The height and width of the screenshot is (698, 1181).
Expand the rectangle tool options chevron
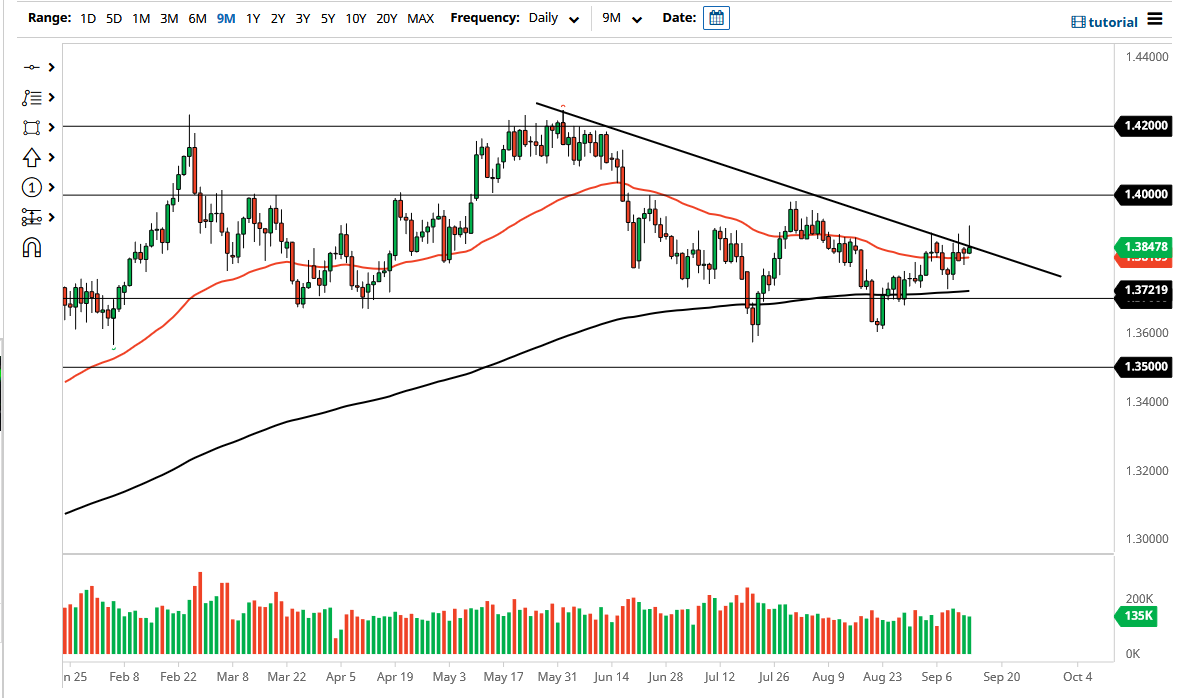tap(52, 127)
